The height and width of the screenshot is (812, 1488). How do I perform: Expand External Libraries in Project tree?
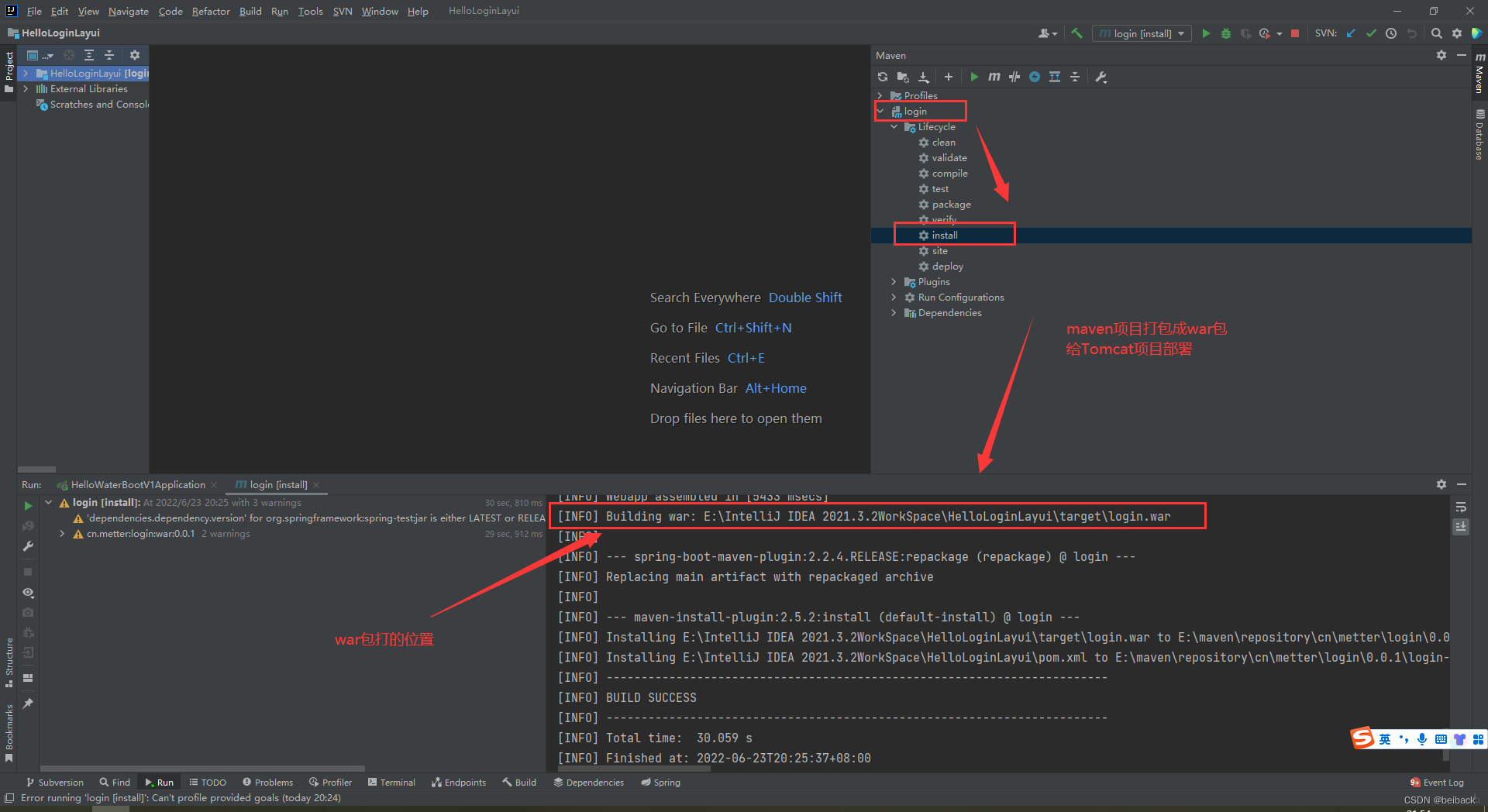26,89
